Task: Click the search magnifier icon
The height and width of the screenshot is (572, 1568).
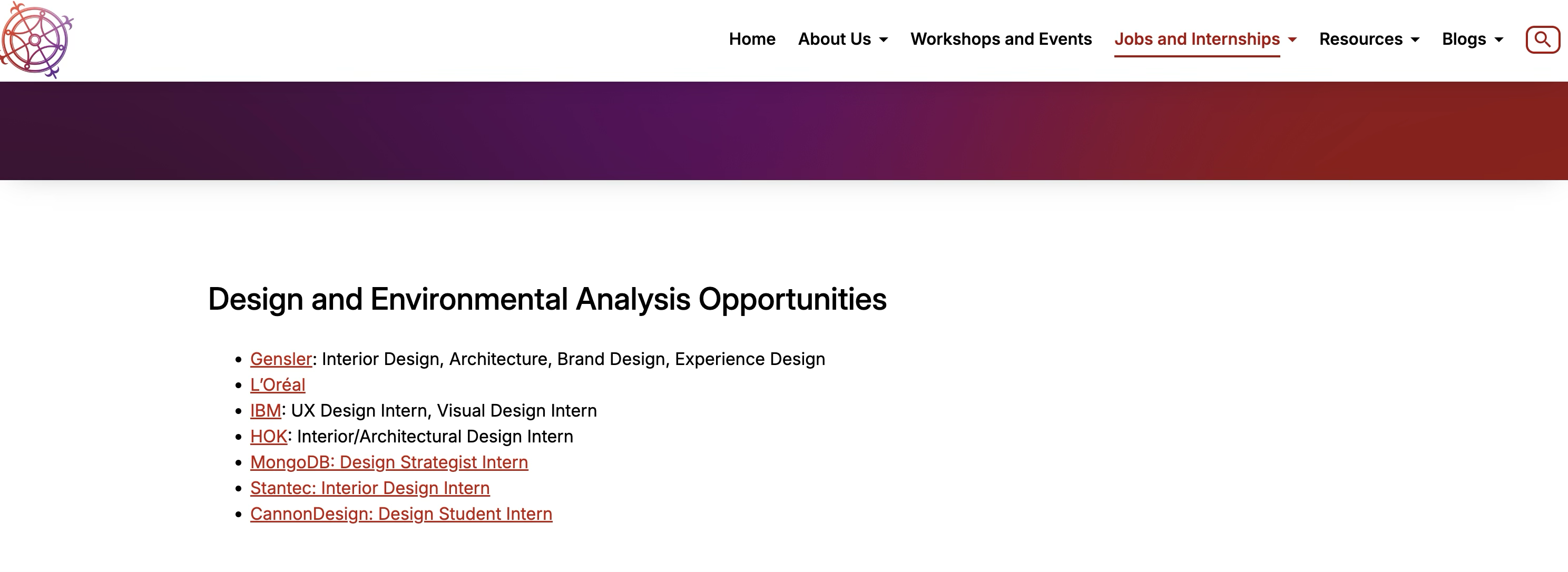Action: coord(1542,40)
